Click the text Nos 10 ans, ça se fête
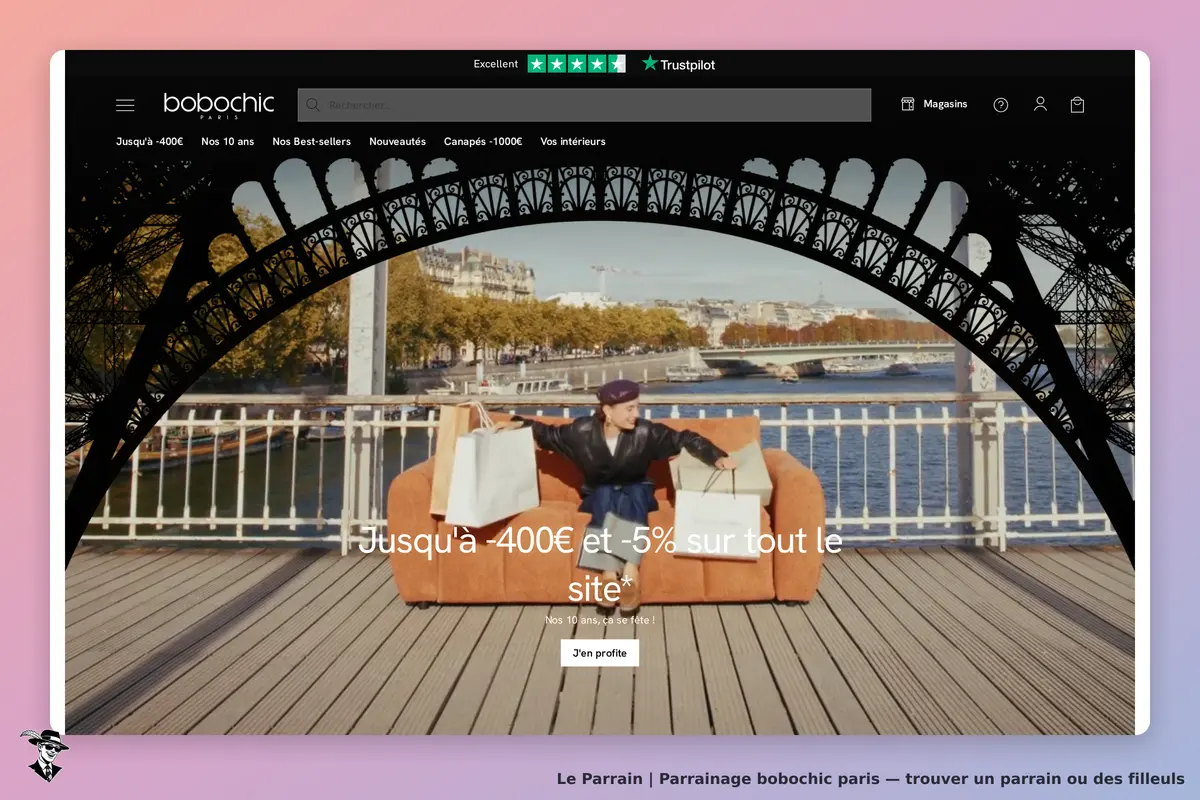Viewport: 1200px width, 800px height. click(x=600, y=620)
